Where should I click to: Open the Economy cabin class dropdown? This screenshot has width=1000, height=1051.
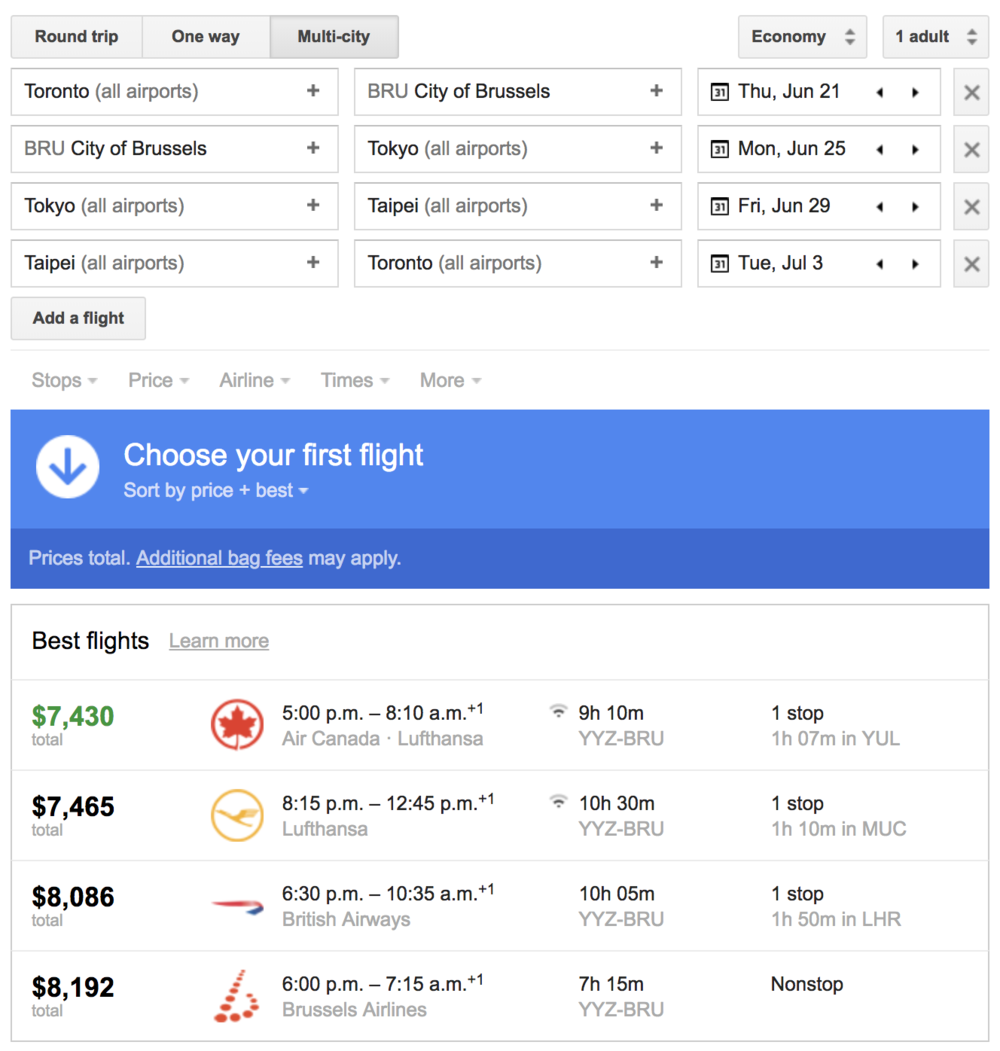coord(803,37)
